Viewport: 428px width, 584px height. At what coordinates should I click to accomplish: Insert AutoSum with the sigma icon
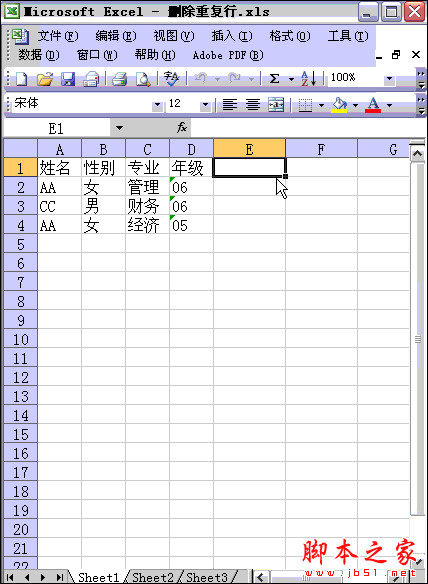275,79
